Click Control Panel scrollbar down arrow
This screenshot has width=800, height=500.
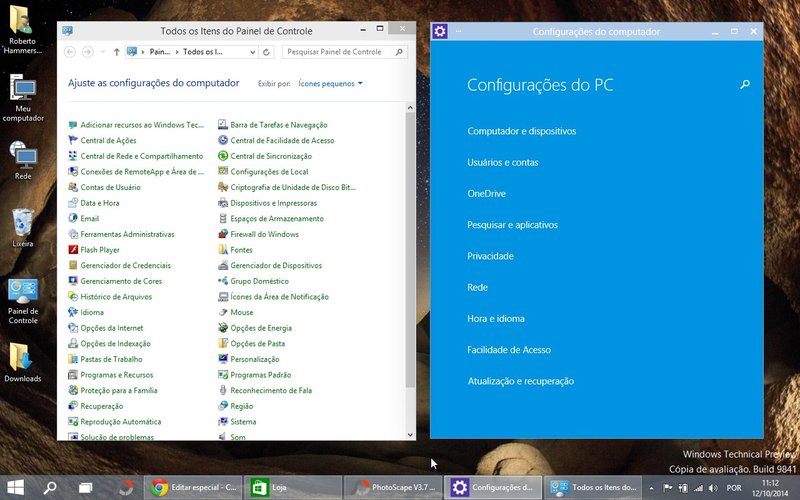410,435
